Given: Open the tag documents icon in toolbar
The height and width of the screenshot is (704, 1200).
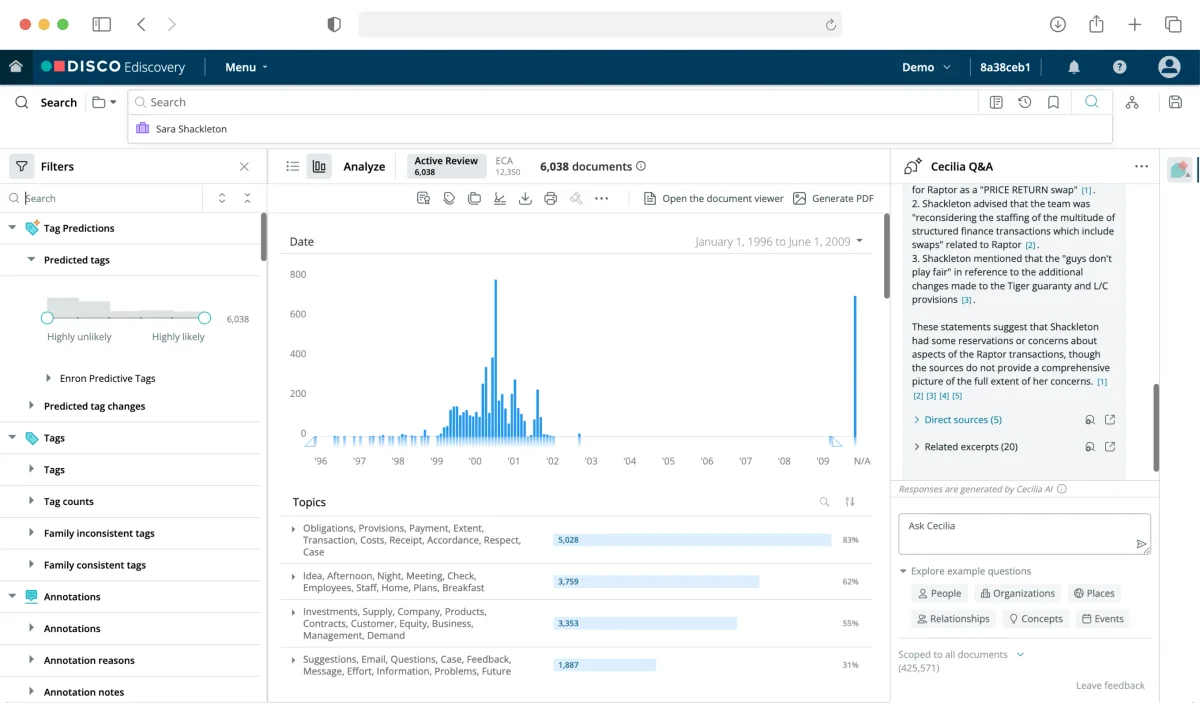Looking at the screenshot, I should click(448, 198).
